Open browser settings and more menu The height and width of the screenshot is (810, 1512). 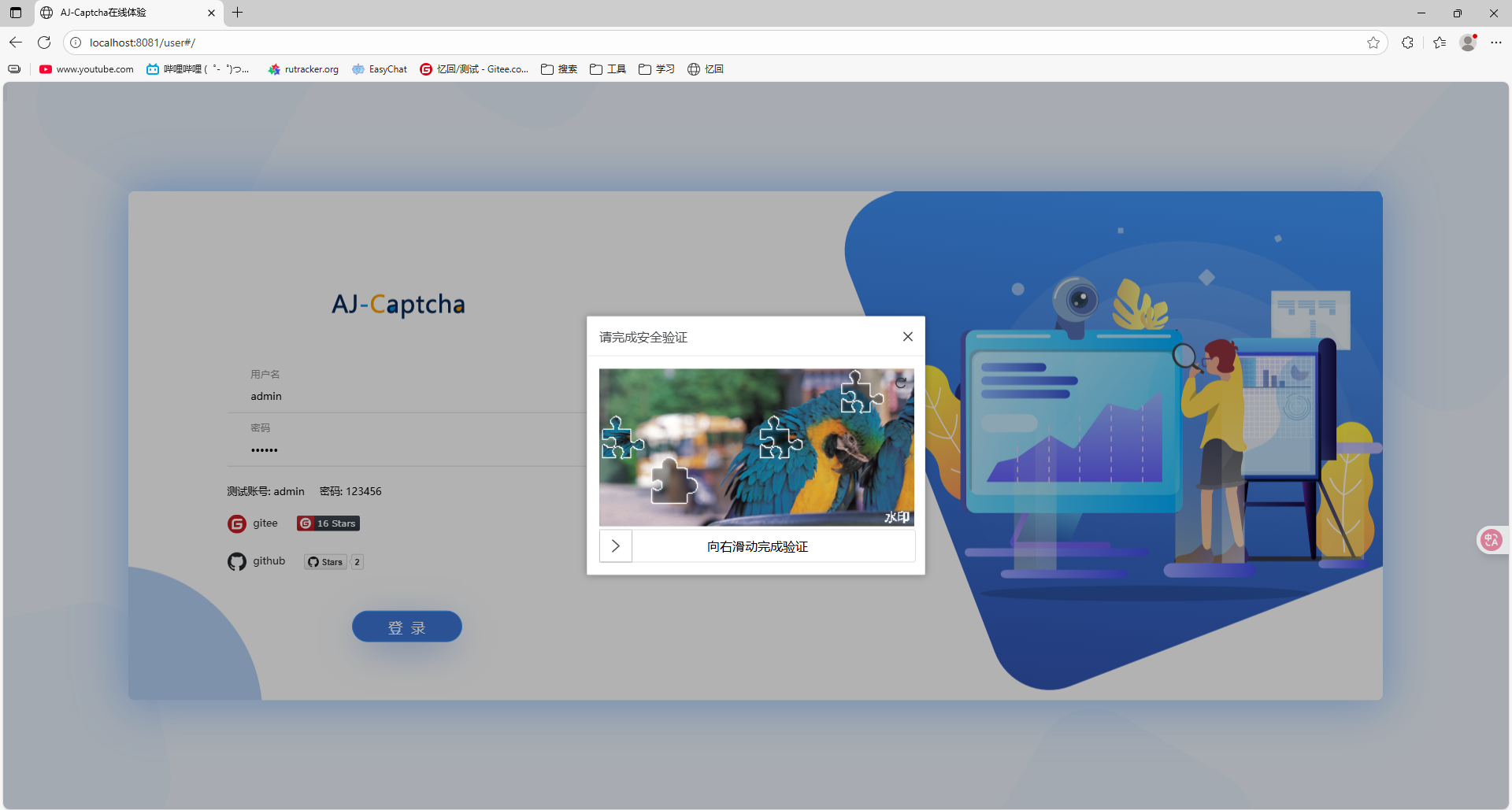tap(1496, 43)
